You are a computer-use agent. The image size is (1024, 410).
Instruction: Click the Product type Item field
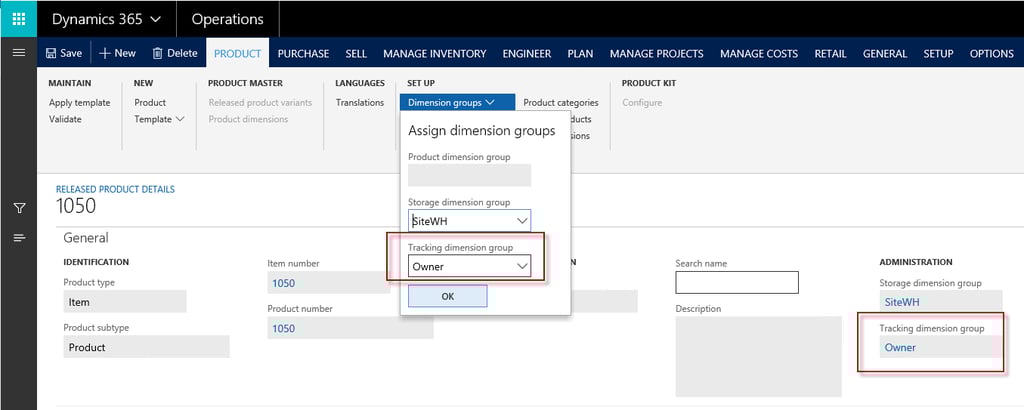click(125, 302)
